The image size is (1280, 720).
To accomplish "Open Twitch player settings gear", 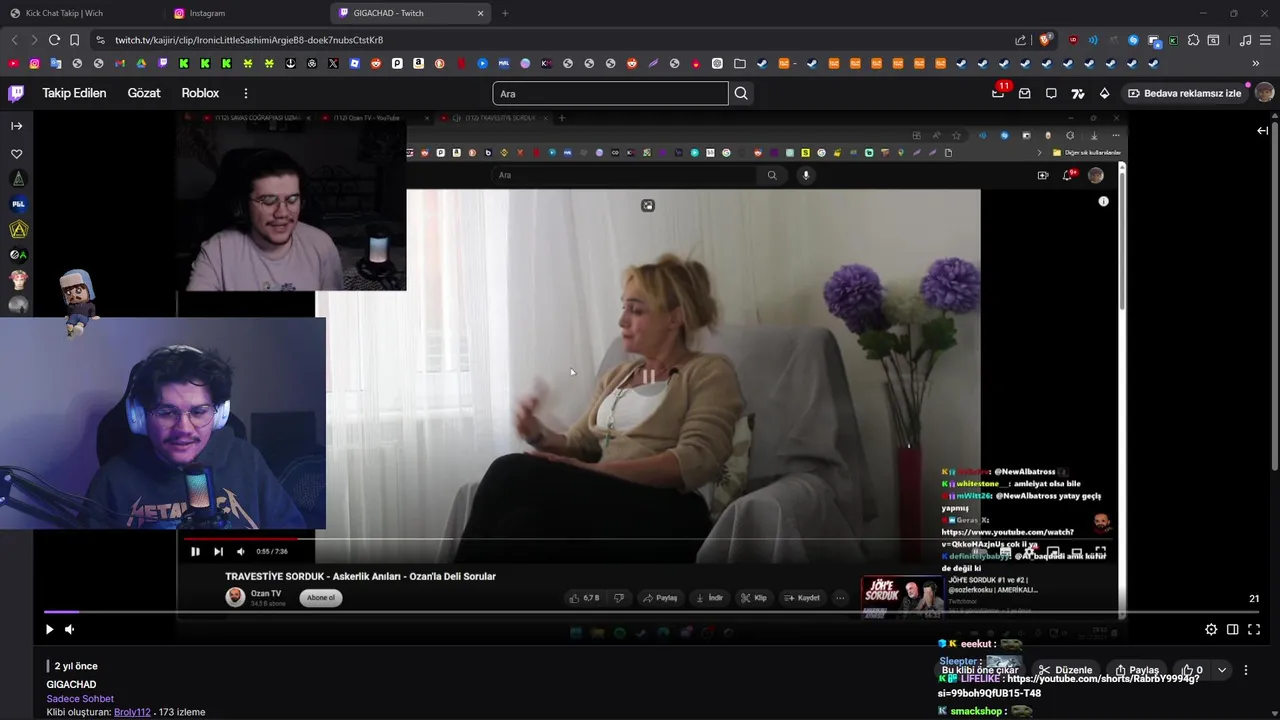I will pos(1211,629).
